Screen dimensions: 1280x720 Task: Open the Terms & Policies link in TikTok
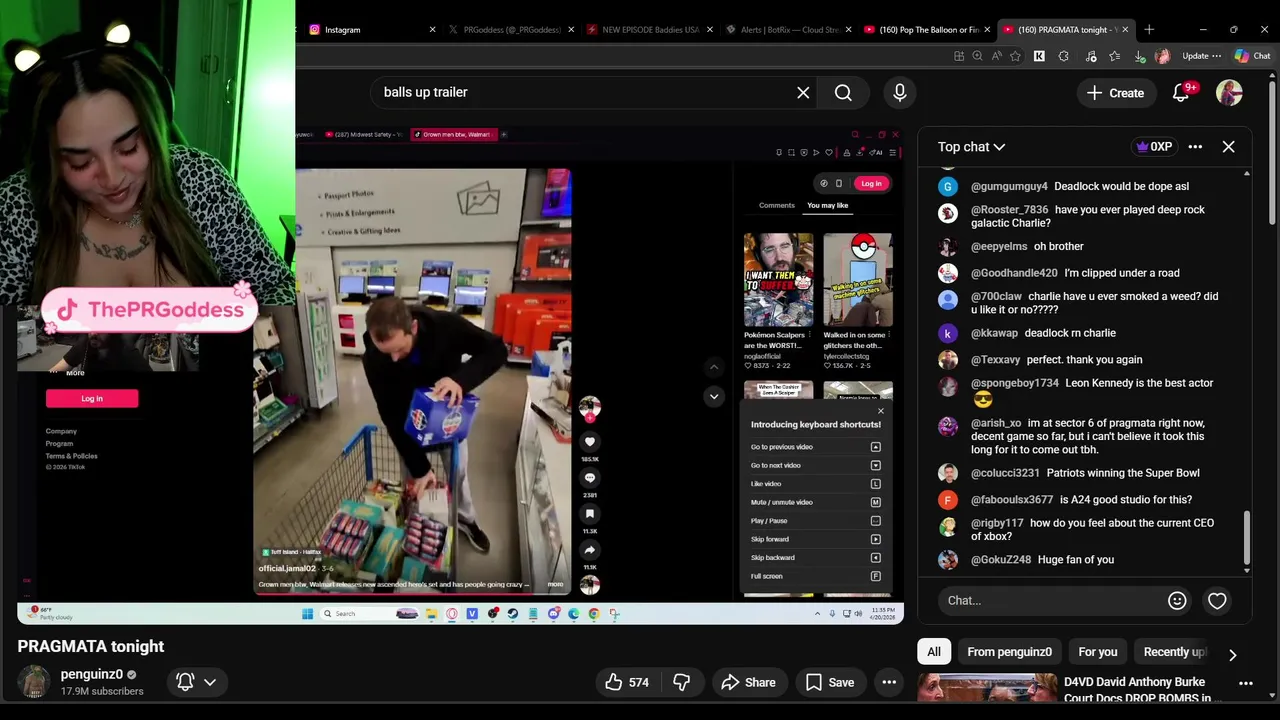[x=72, y=456]
